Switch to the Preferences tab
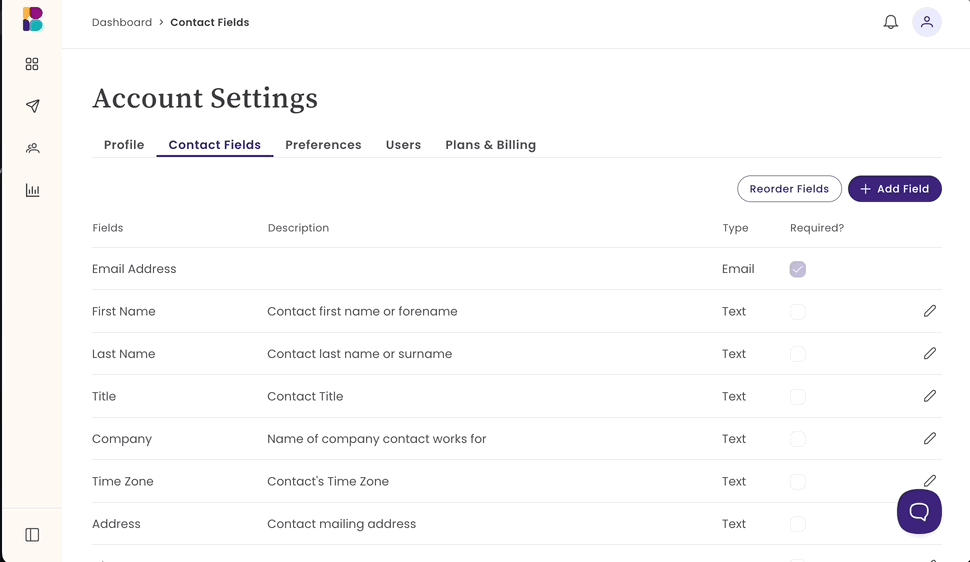Viewport: 970px width, 562px height. pos(323,145)
